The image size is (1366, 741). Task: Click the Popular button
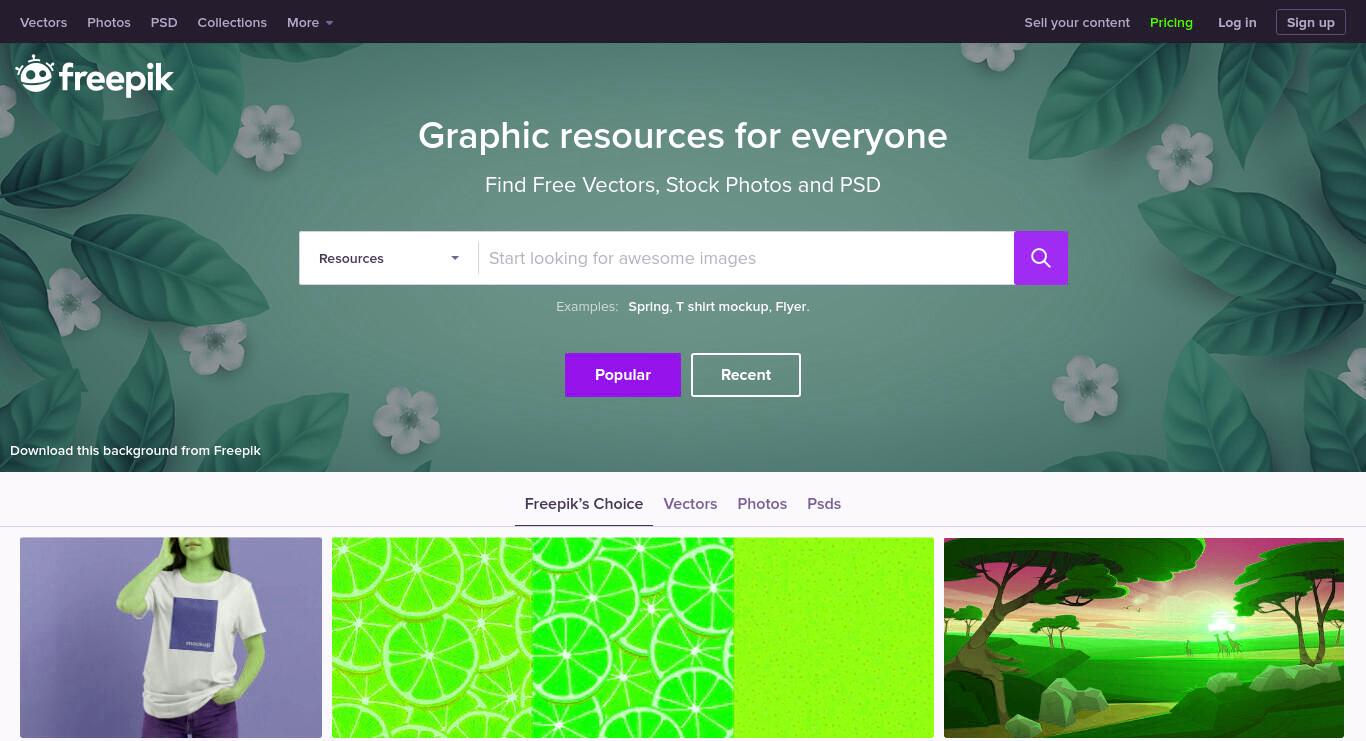coord(623,375)
